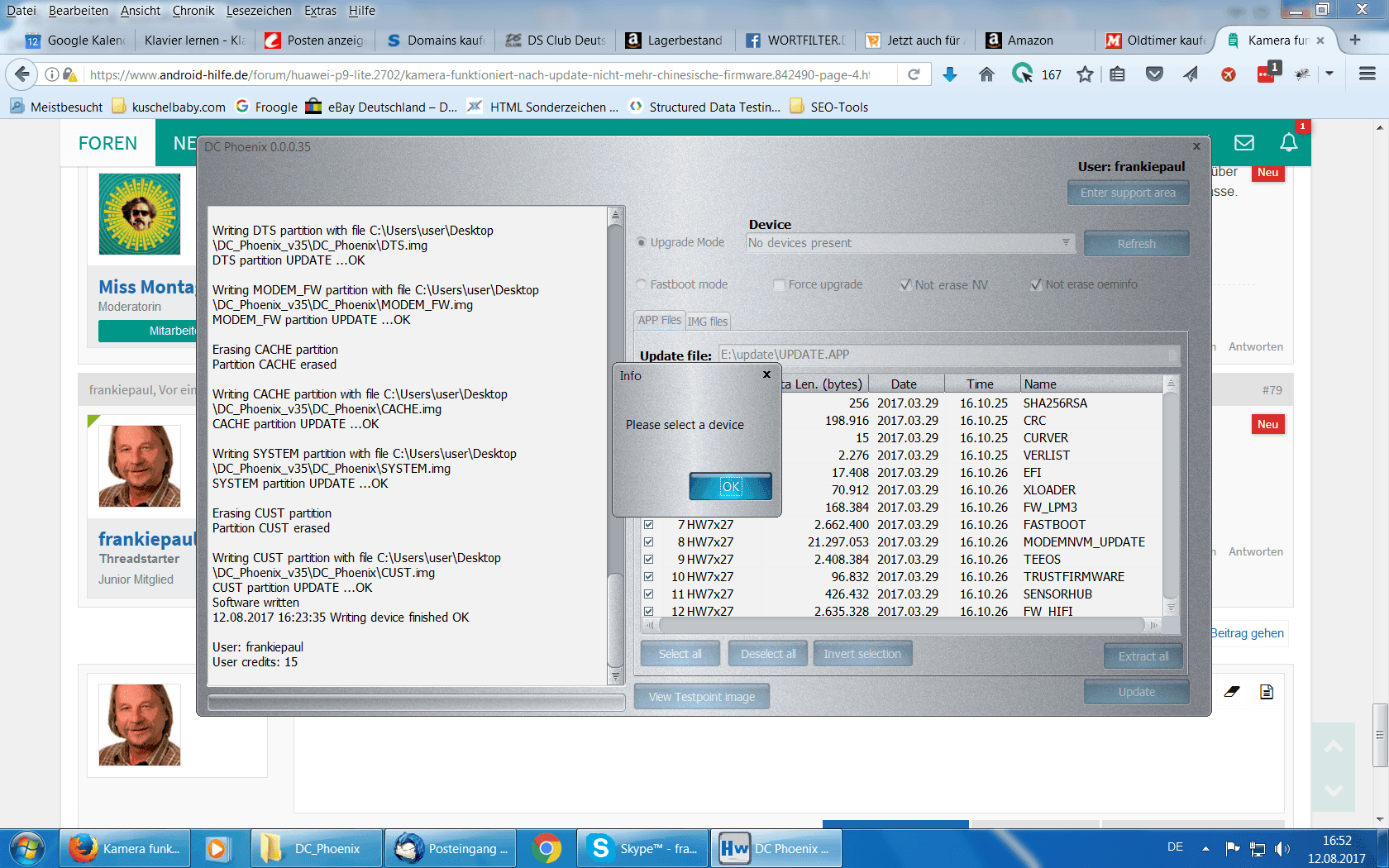Open the Datei menu
Image resolution: width=1389 pixels, height=868 pixels.
[21, 11]
